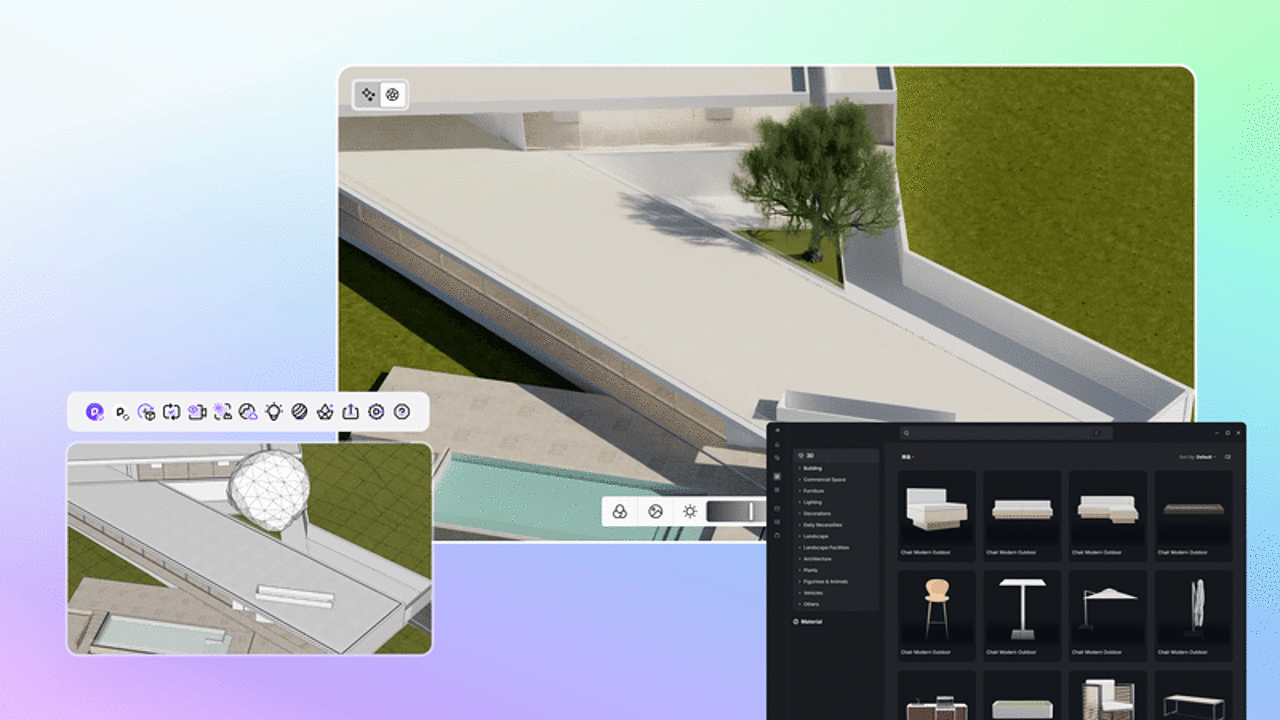
Task: Expand the Building category
Action: 810,468
